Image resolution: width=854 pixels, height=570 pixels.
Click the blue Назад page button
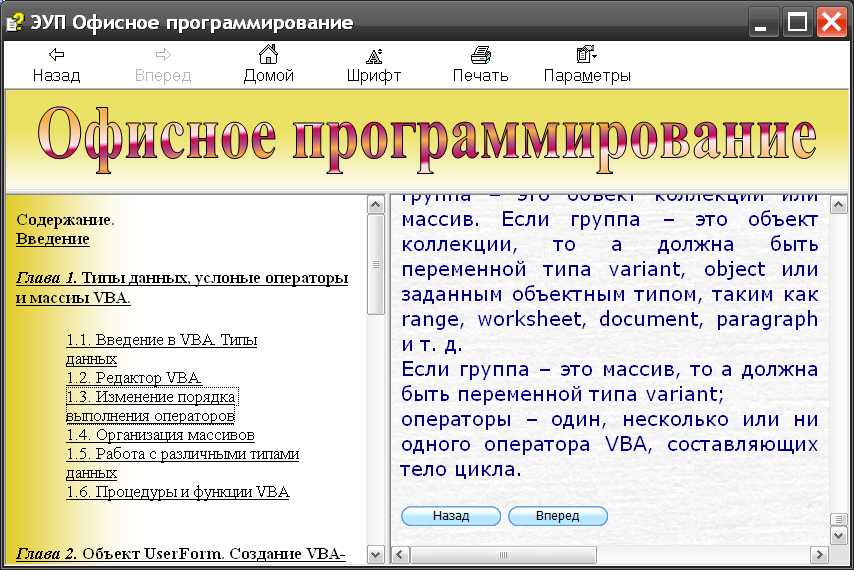[x=451, y=516]
